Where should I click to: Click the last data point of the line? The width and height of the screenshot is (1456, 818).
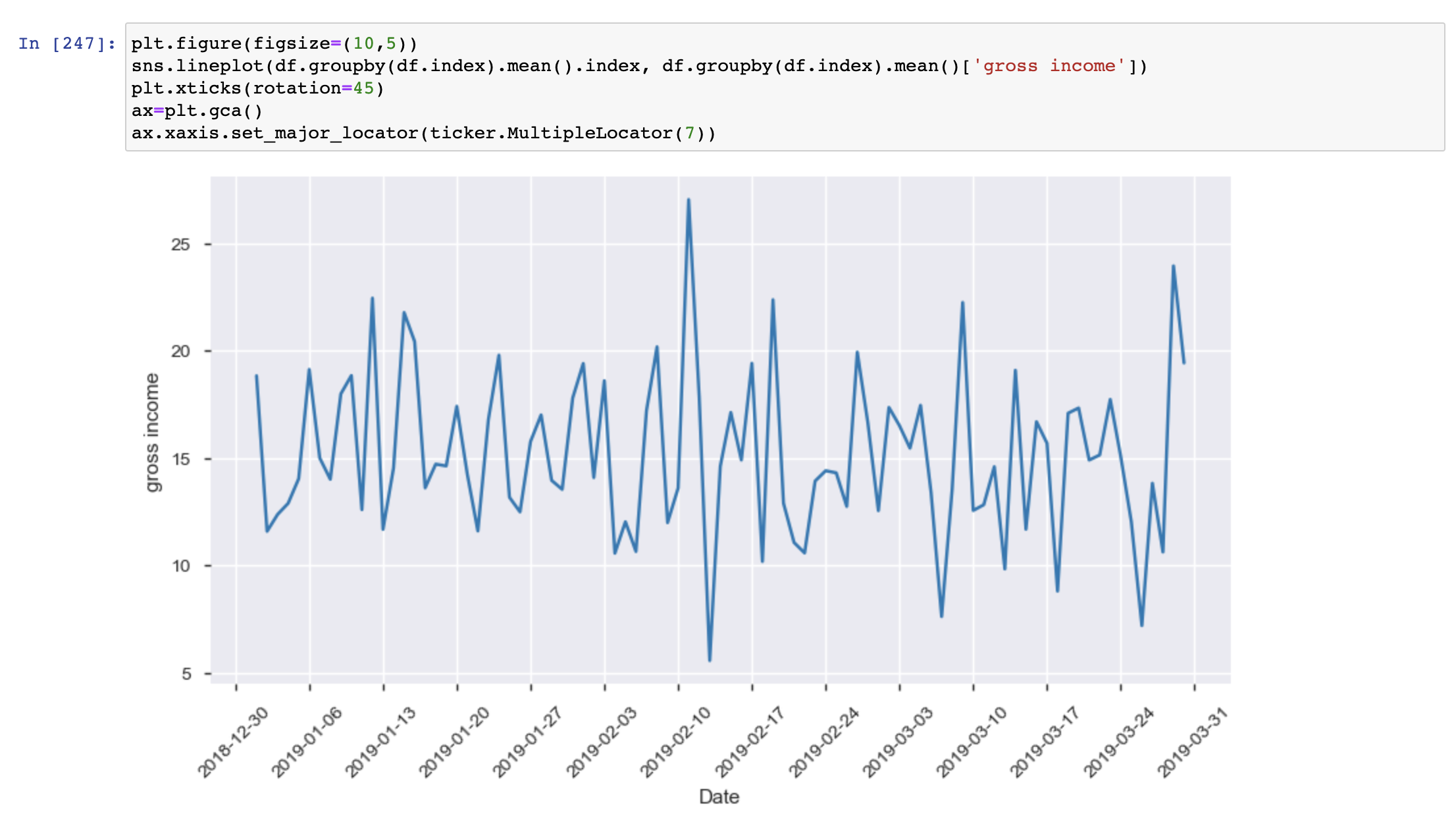(1183, 363)
